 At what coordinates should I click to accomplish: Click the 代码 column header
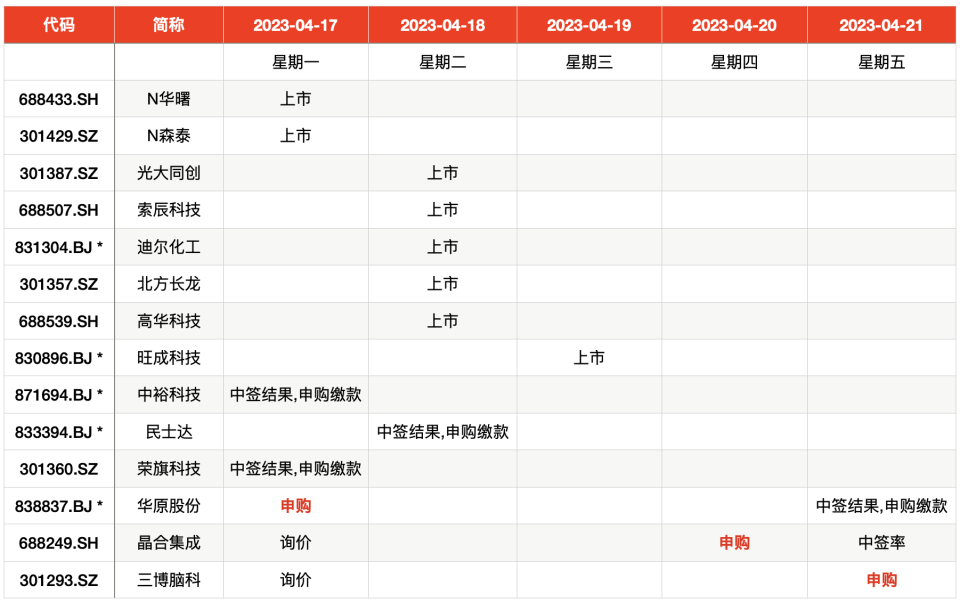coord(59,25)
